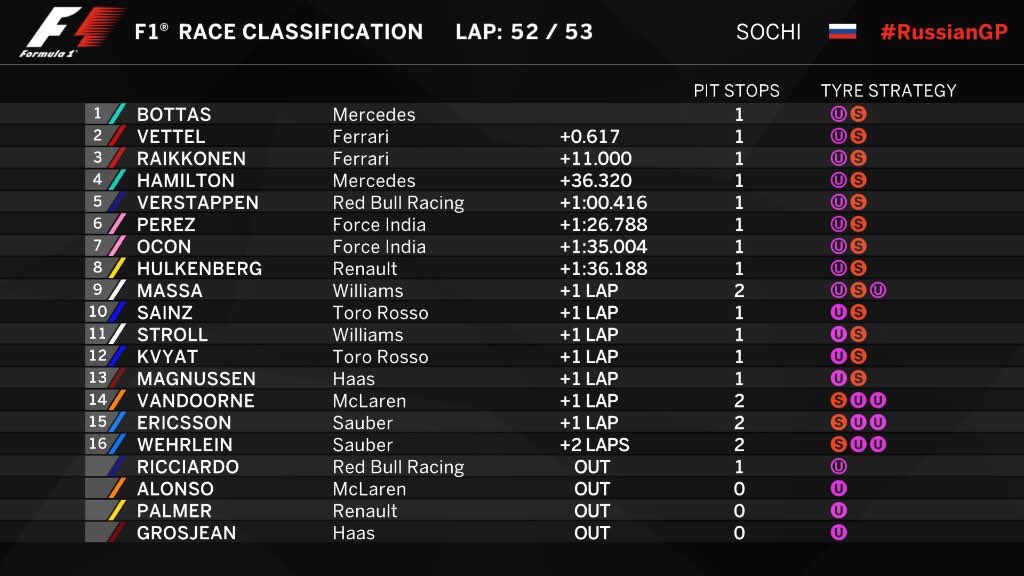Select the TYRE STRATEGY column header
This screenshot has width=1024, height=576.
pyautogui.click(x=888, y=91)
